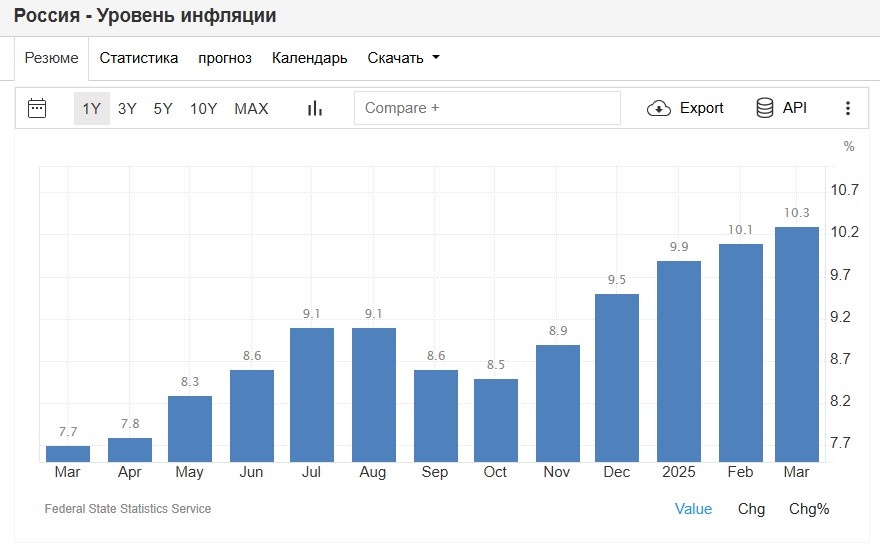Screen dimensions: 880x551
Task: Switch the chart to Value mode
Action: tap(693, 509)
